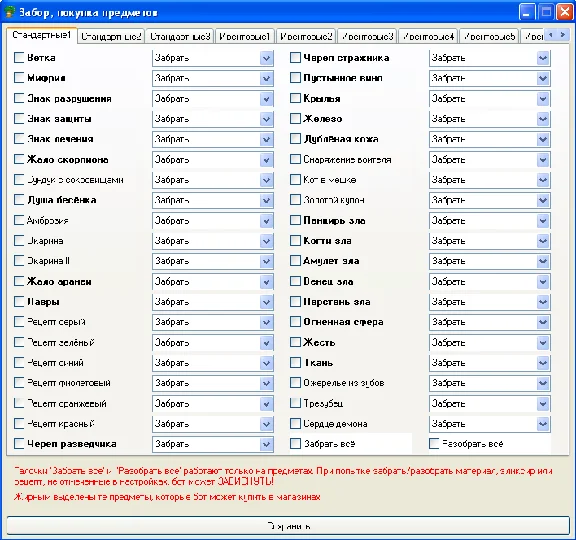Viewport: 576px width, 540px height.
Task: Click the Сохранить button at bottom
Action: coord(288,526)
